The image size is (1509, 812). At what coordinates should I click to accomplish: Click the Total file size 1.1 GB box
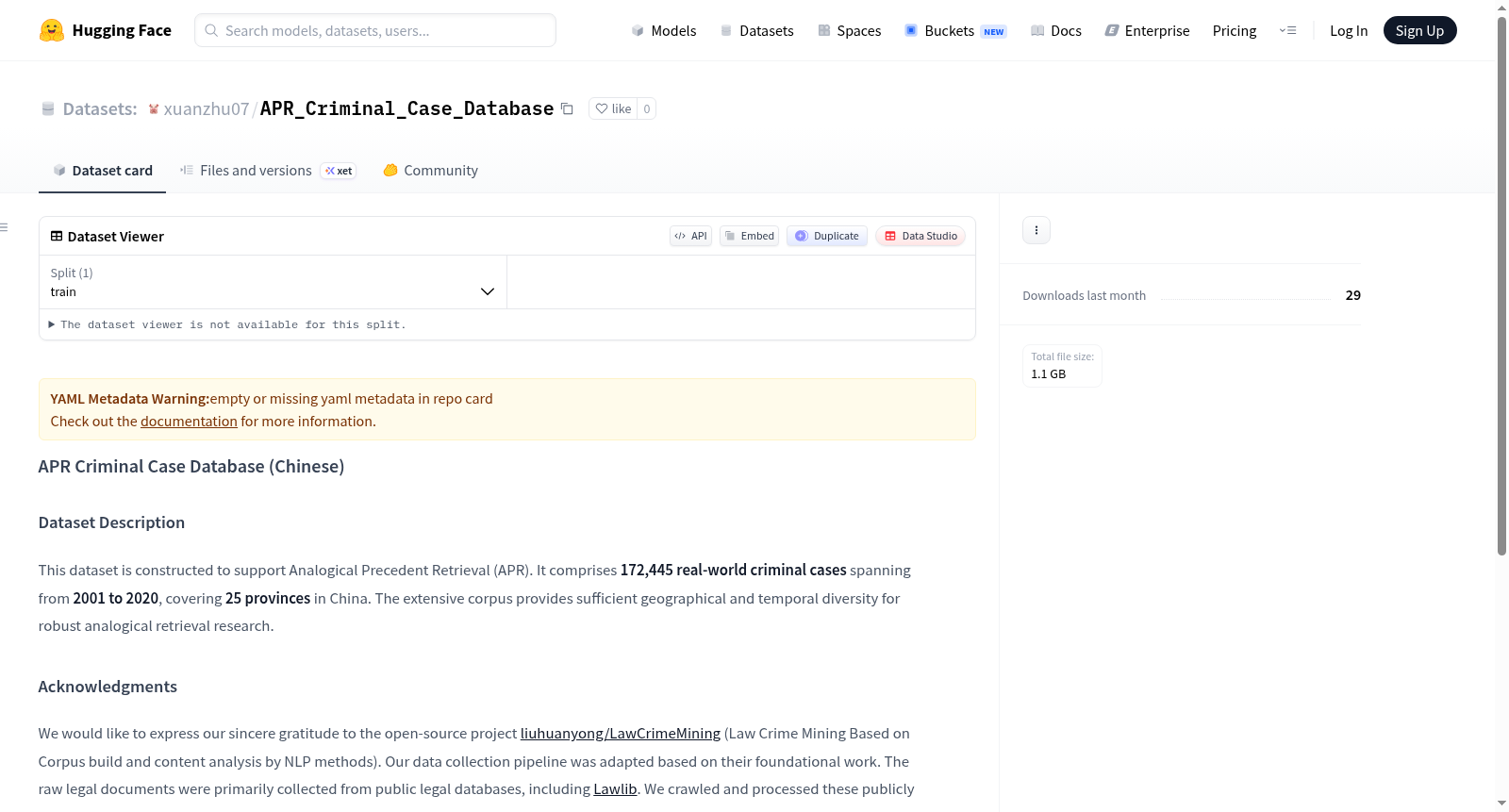1062,366
